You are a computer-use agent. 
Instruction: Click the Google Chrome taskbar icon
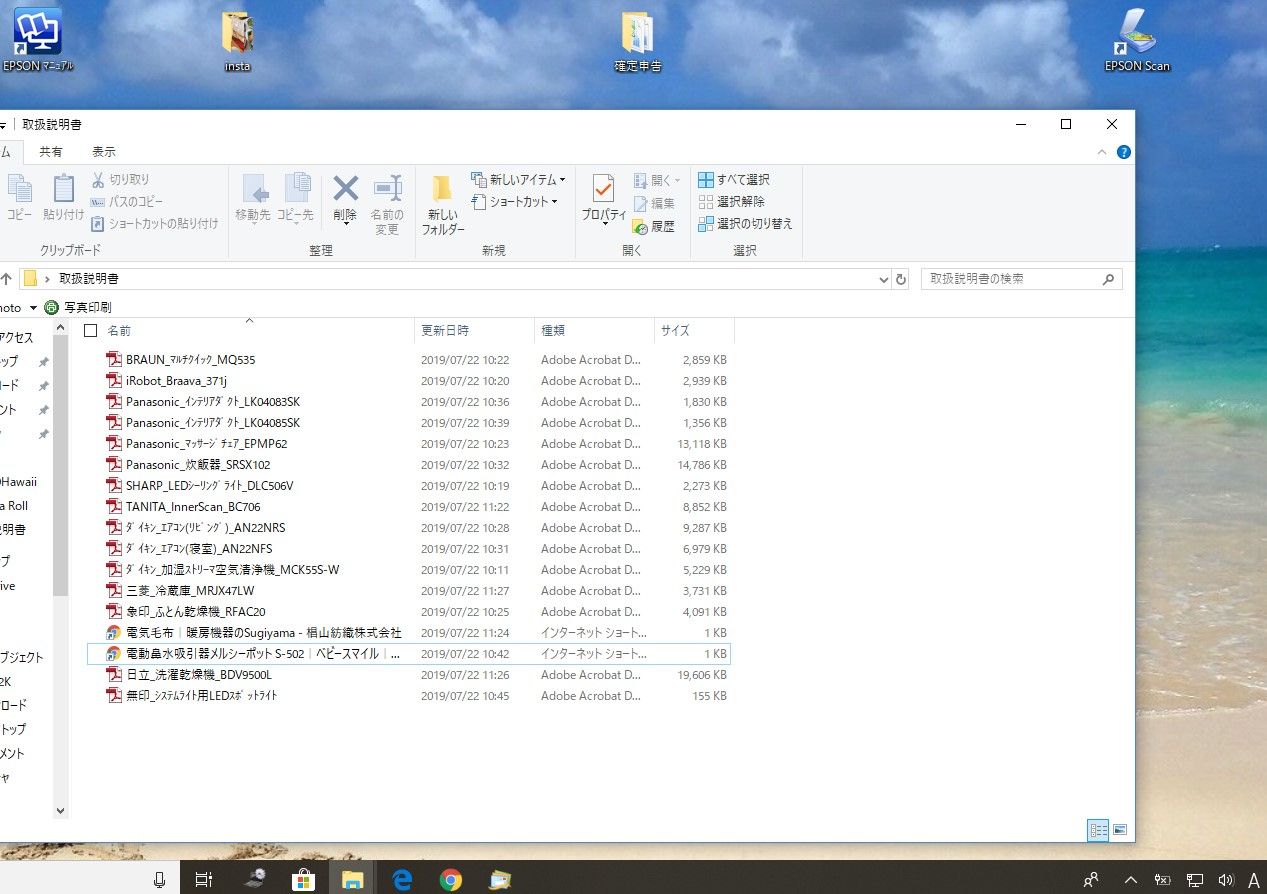(x=451, y=879)
